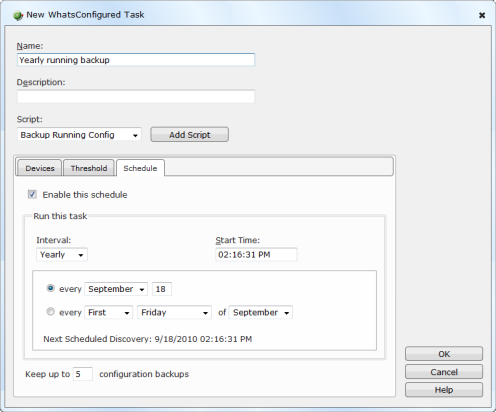Click the Description input field
Screen dimensions: 496x412
pyautogui.click(x=136, y=97)
